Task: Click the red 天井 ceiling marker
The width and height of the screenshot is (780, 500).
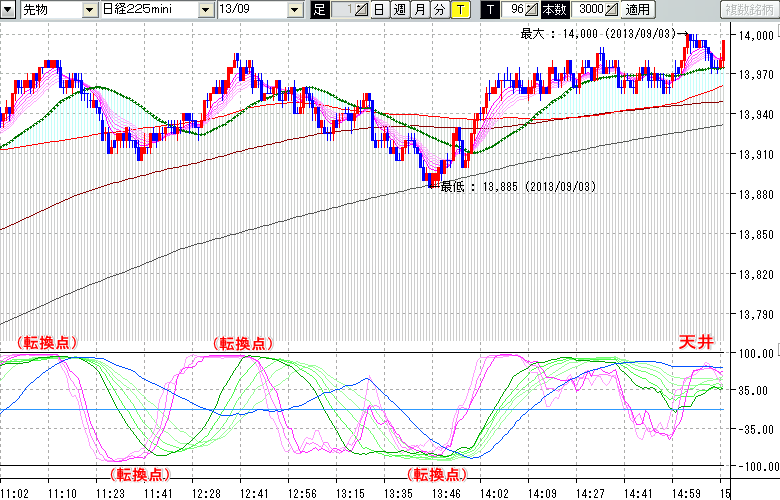Action: click(x=697, y=342)
